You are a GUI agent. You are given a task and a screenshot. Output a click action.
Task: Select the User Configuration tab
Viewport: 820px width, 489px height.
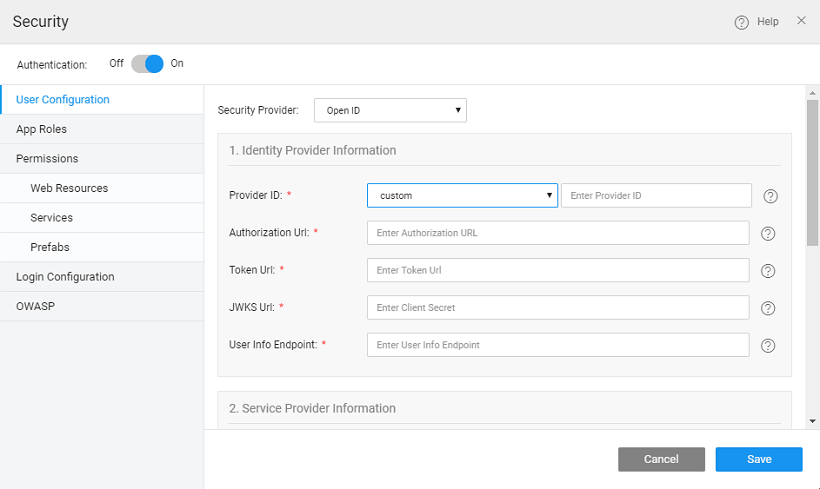click(x=63, y=100)
